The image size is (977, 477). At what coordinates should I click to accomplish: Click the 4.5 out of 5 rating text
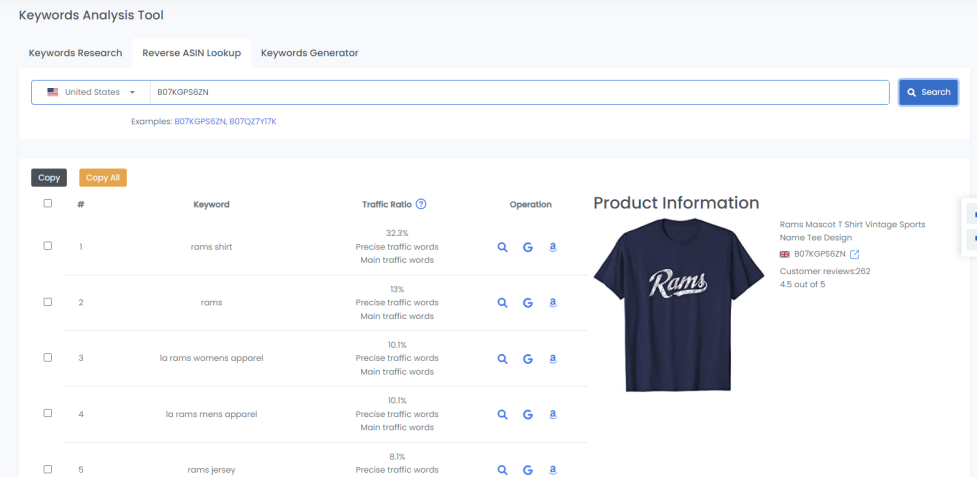(x=802, y=285)
